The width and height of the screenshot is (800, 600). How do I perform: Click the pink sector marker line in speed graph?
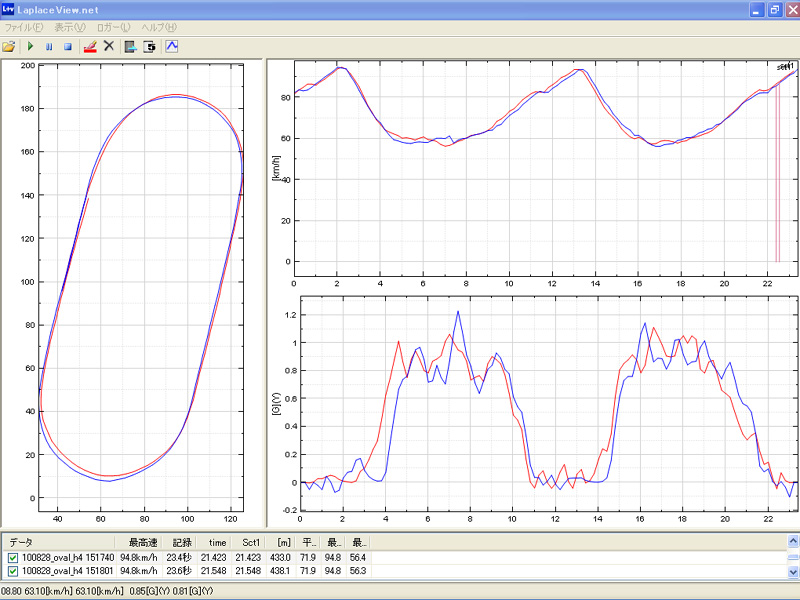(778, 173)
